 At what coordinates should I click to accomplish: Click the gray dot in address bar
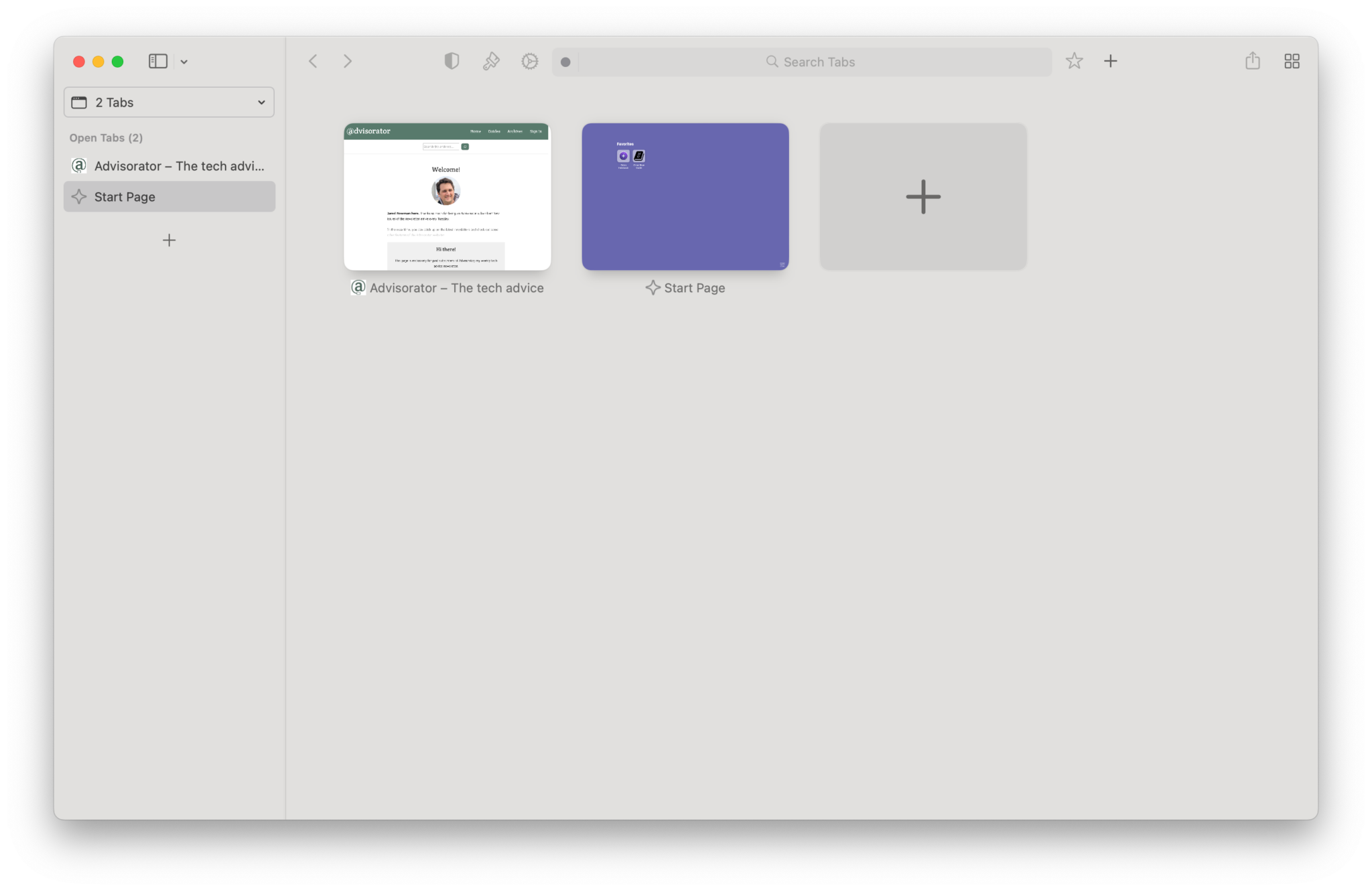[x=565, y=62]
